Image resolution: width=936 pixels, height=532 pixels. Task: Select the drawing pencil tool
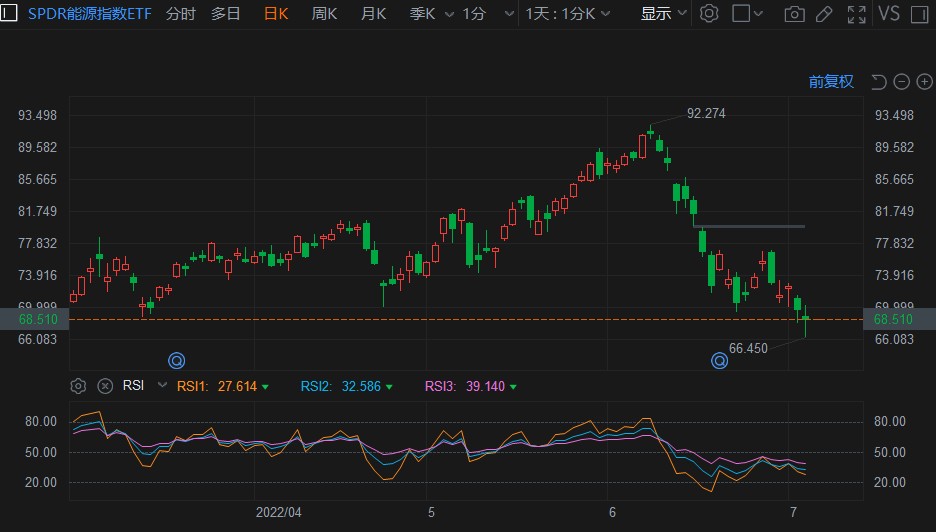[x=824, y=14]
